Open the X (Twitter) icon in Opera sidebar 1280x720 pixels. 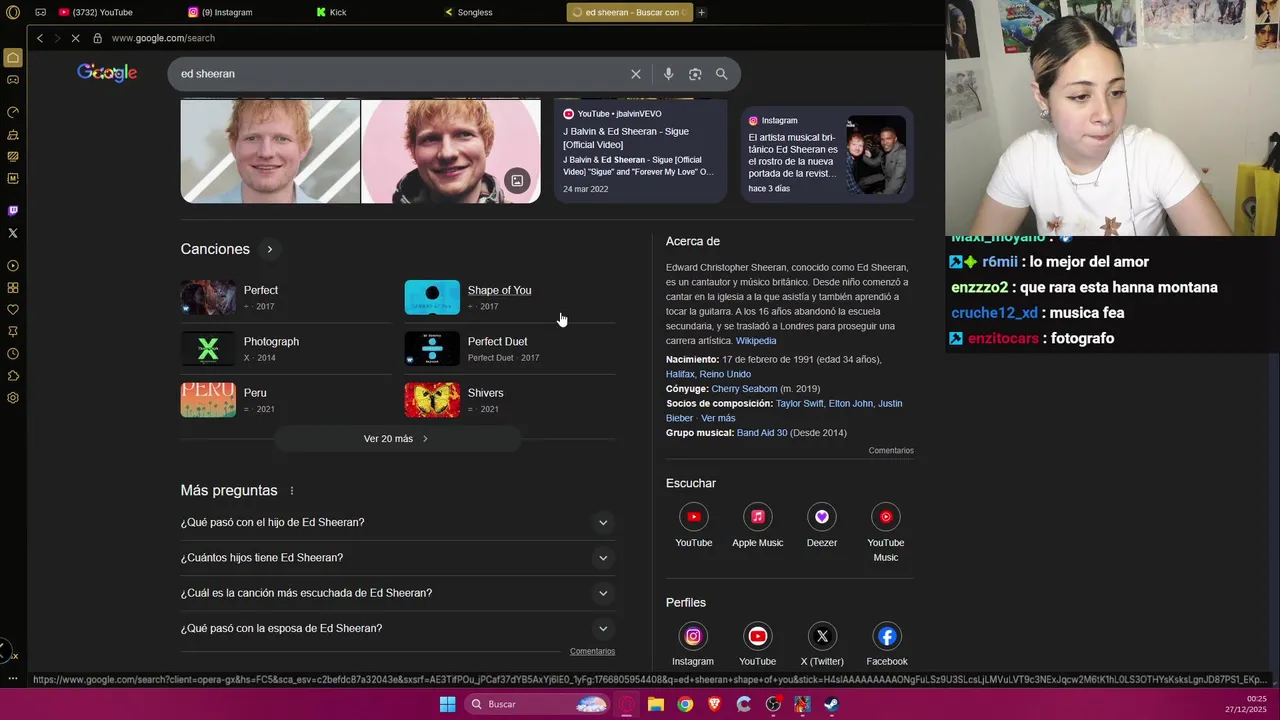point(13,233)
